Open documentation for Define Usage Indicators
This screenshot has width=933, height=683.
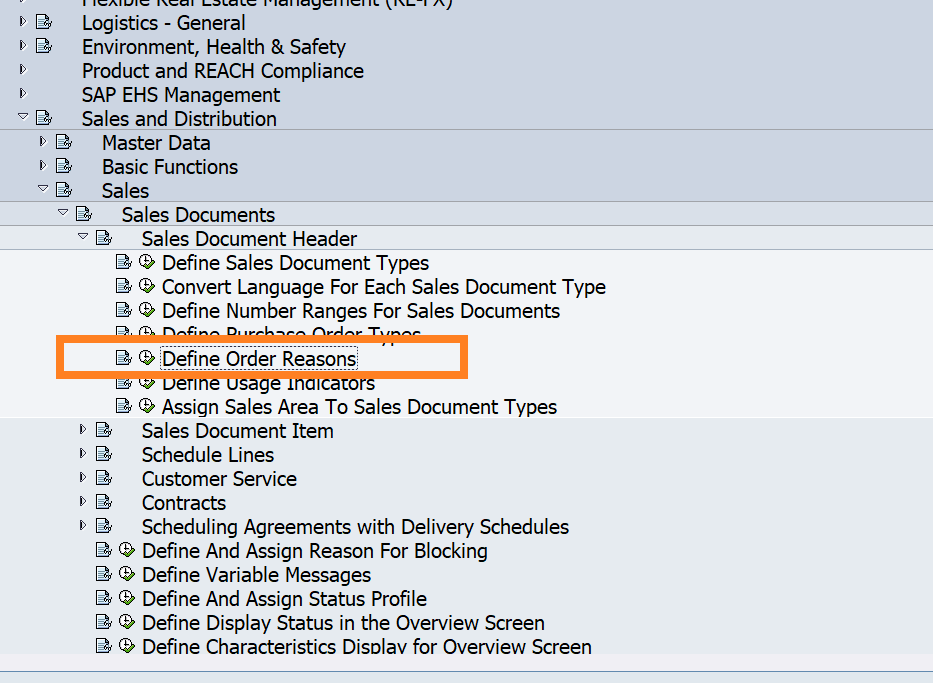[123, 382]
